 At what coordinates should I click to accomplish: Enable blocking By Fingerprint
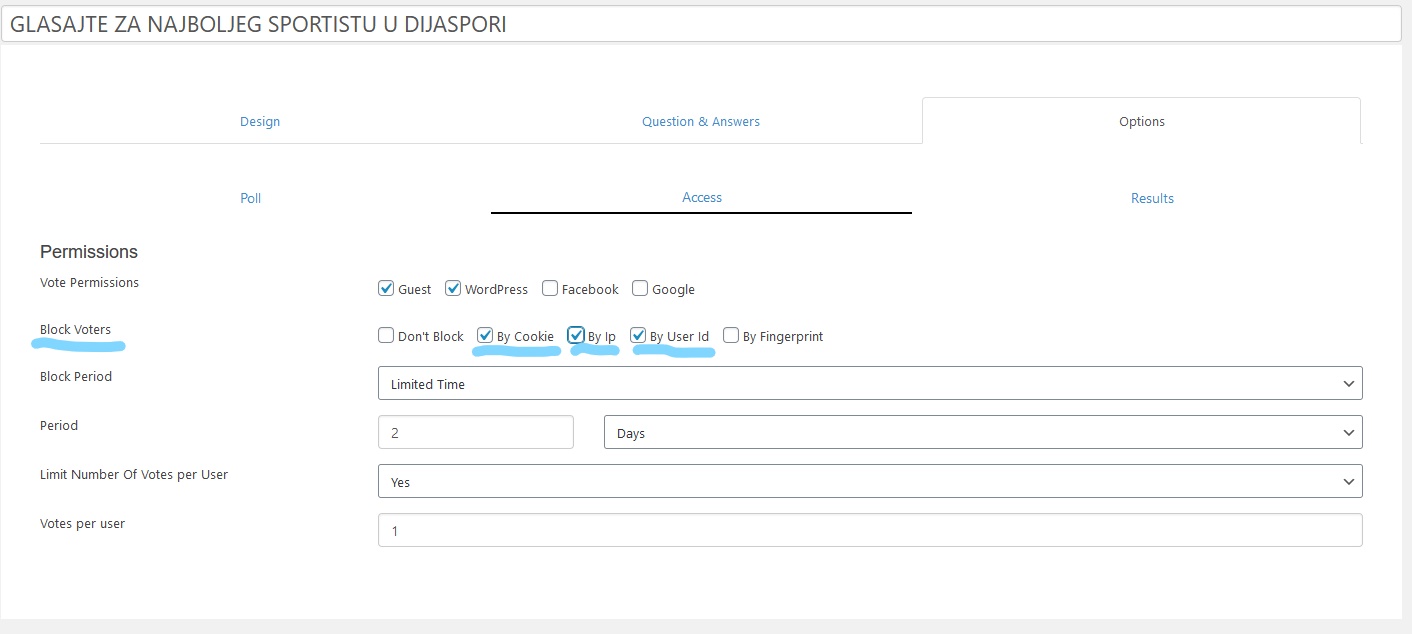click(x=731, y=335)
